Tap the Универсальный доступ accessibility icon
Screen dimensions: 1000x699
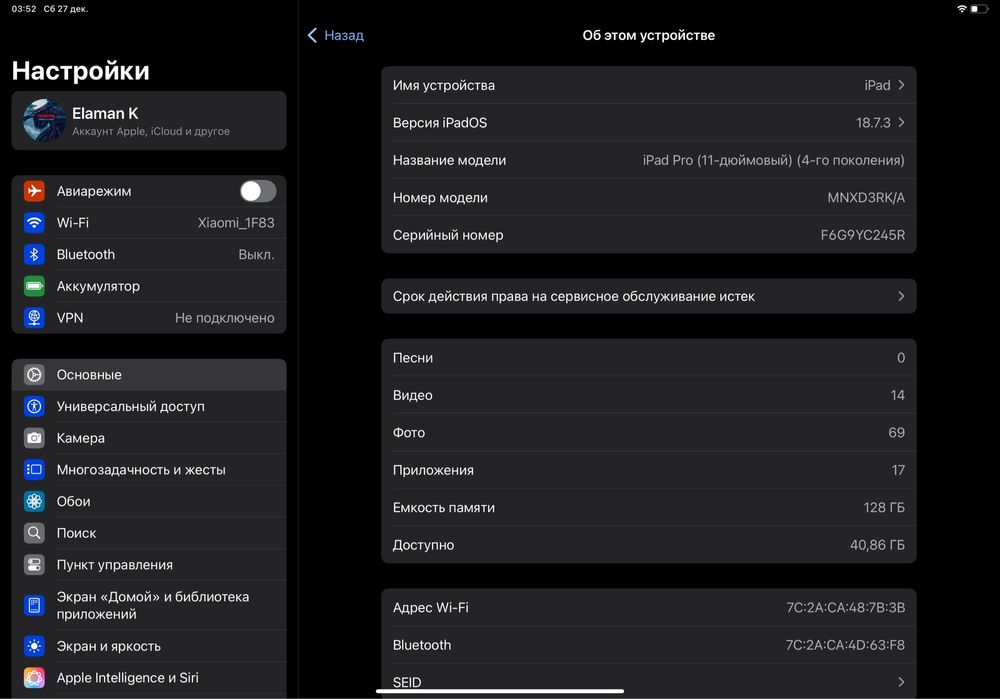click(34, 406)
